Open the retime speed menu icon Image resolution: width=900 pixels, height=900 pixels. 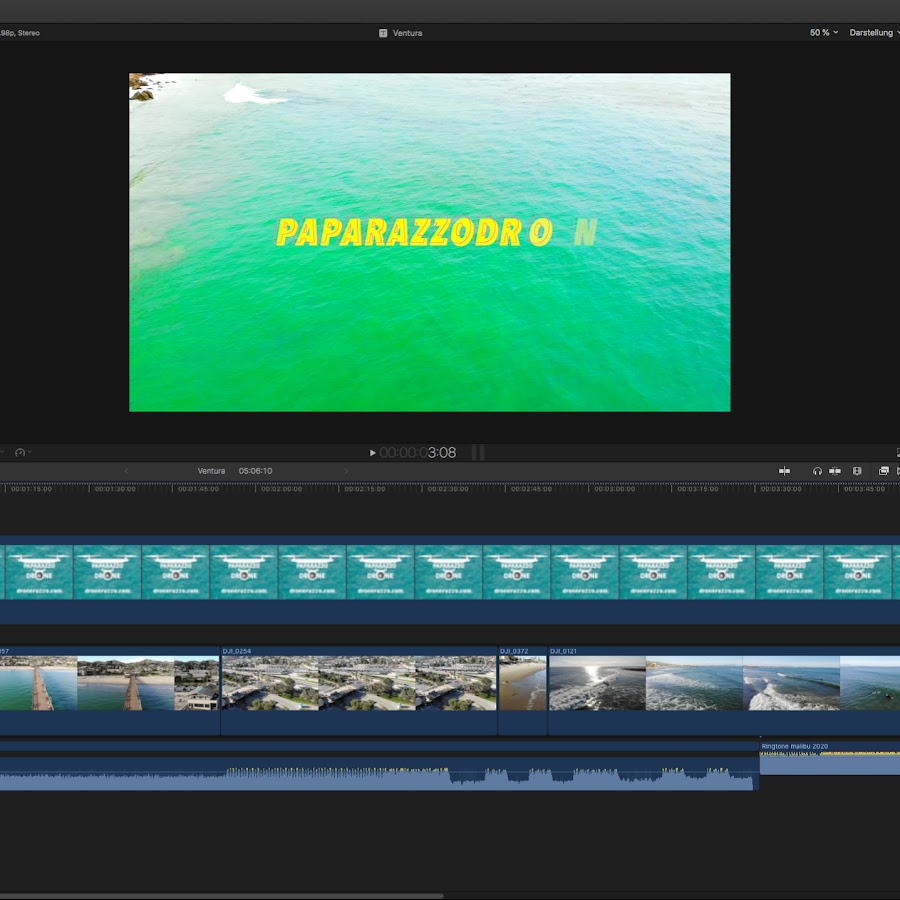[22, 452]
